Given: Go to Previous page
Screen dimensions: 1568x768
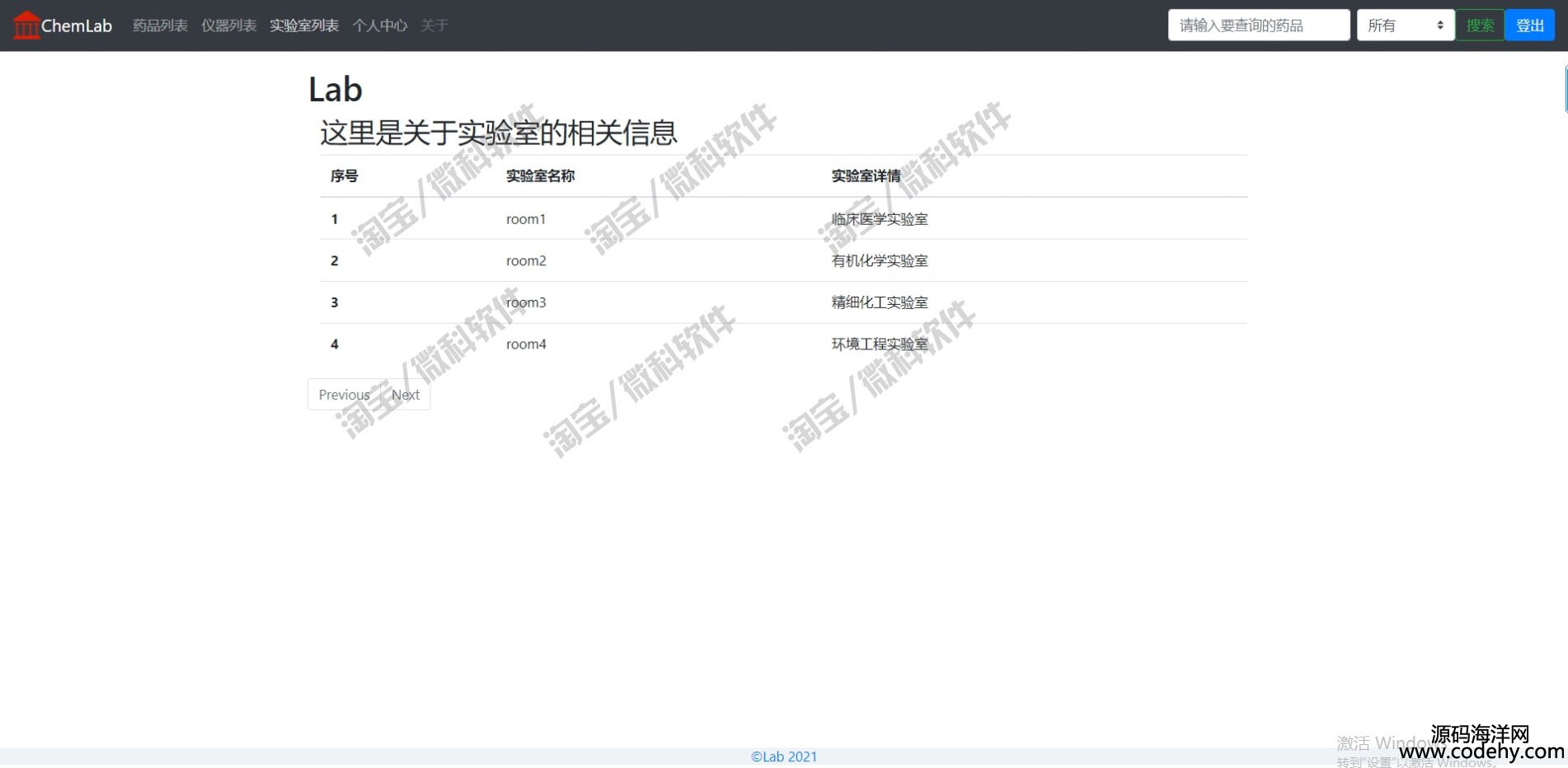Looking at the screenshot, I should [344, 395].
